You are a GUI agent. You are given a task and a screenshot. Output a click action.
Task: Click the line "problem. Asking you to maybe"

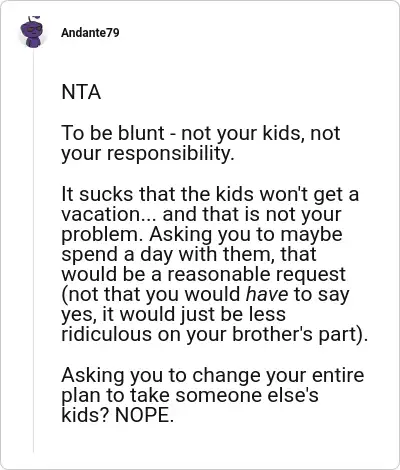(202, 235)
